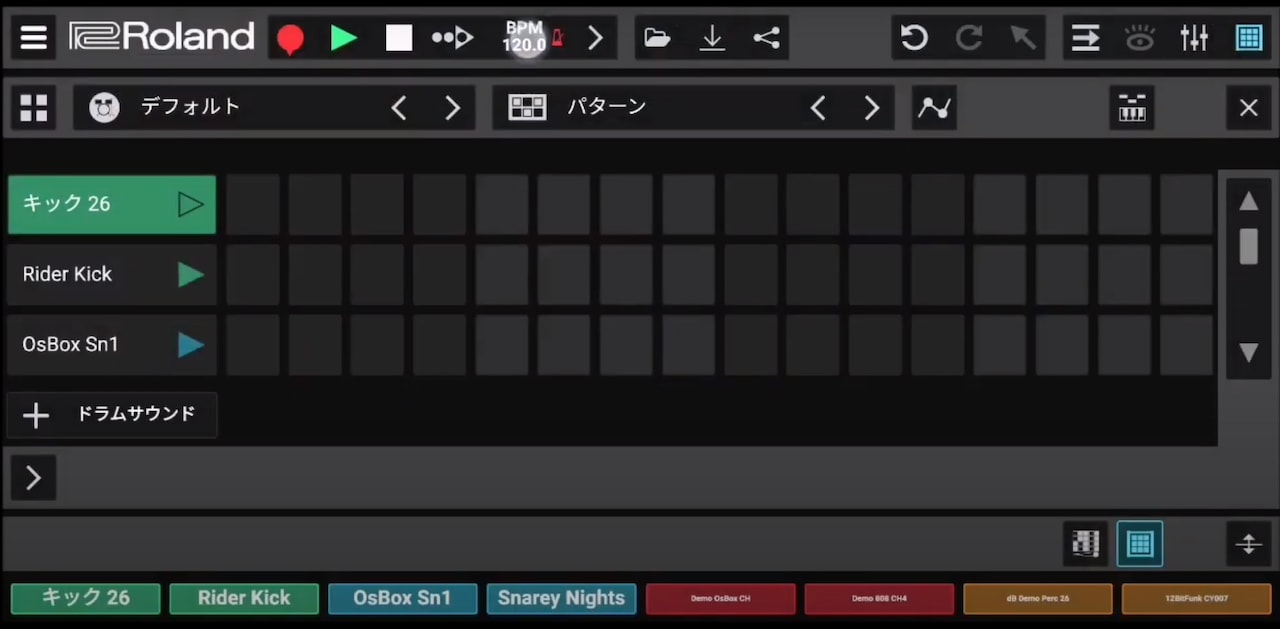Click the left arrow beside パターン
1280x629 pixels.
[818, 107]
